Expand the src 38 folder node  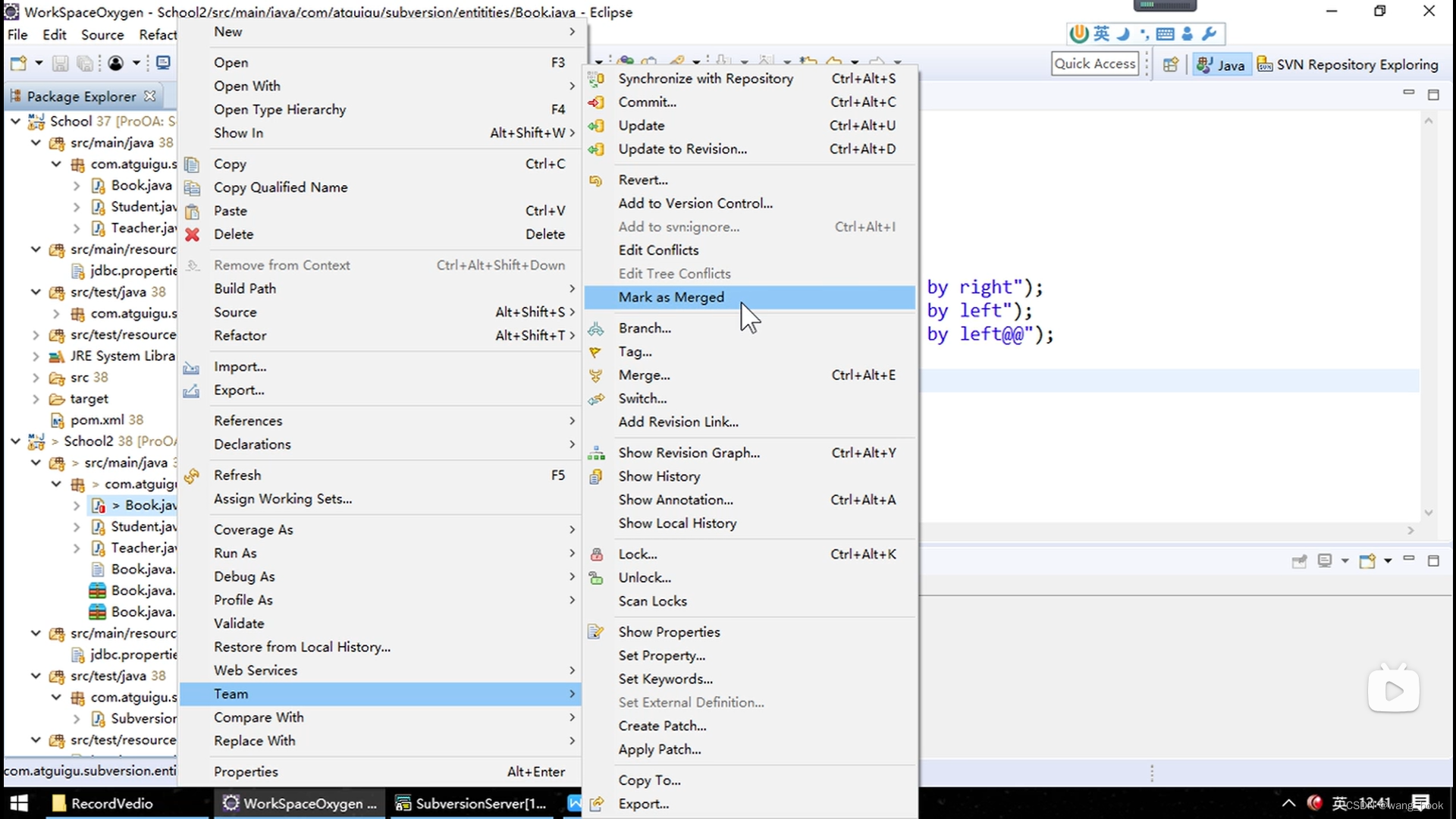coord(36,377)
